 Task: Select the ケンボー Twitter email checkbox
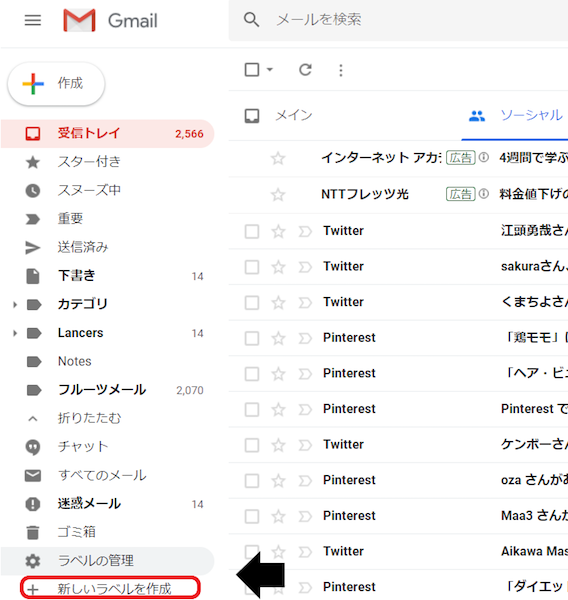(252, 445)
